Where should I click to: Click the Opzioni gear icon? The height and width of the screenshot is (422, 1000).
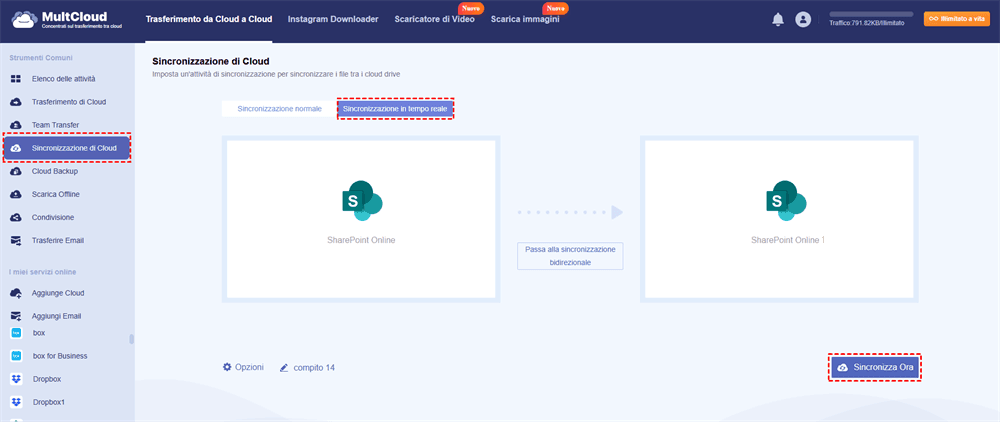click(226, 367)
